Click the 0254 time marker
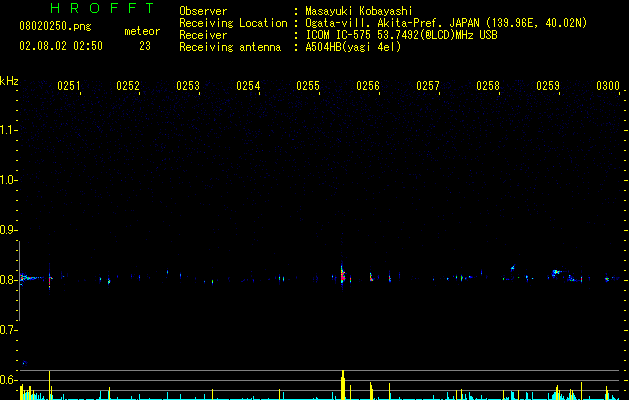The image size is (629, 400). pyautogui.click(x=248, y=85)
